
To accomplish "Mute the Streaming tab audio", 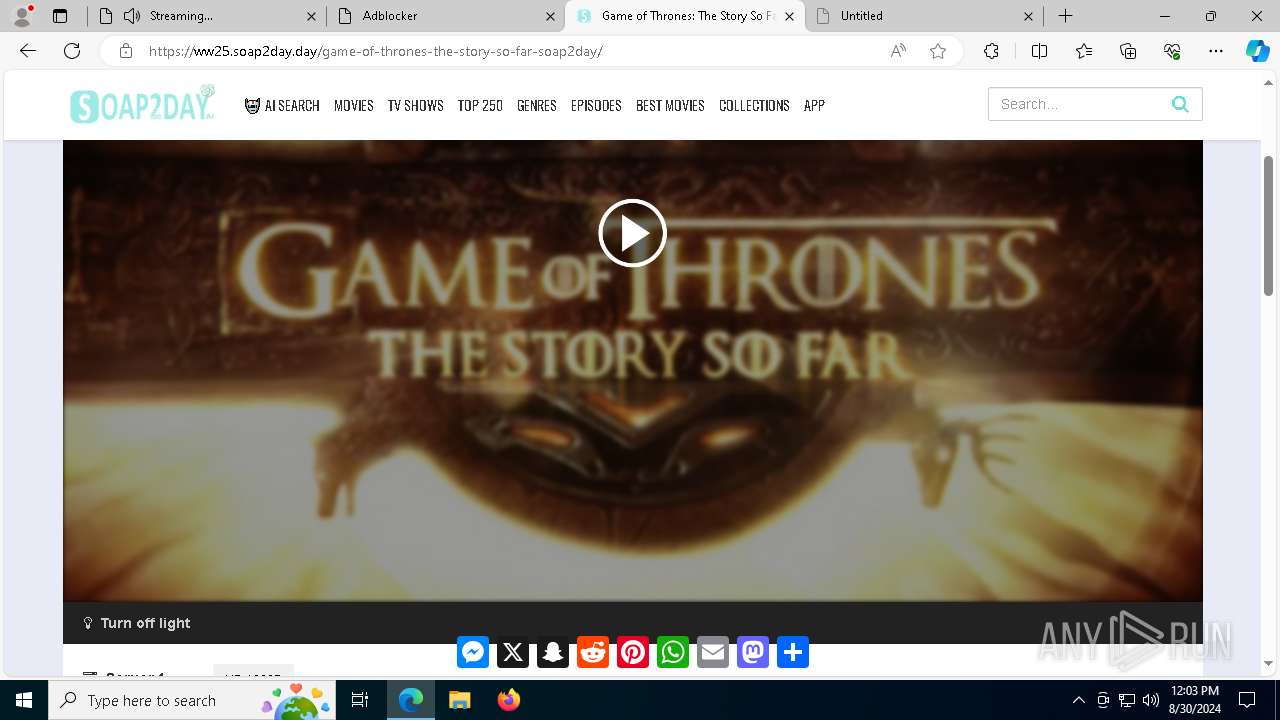I will (132, 16).
